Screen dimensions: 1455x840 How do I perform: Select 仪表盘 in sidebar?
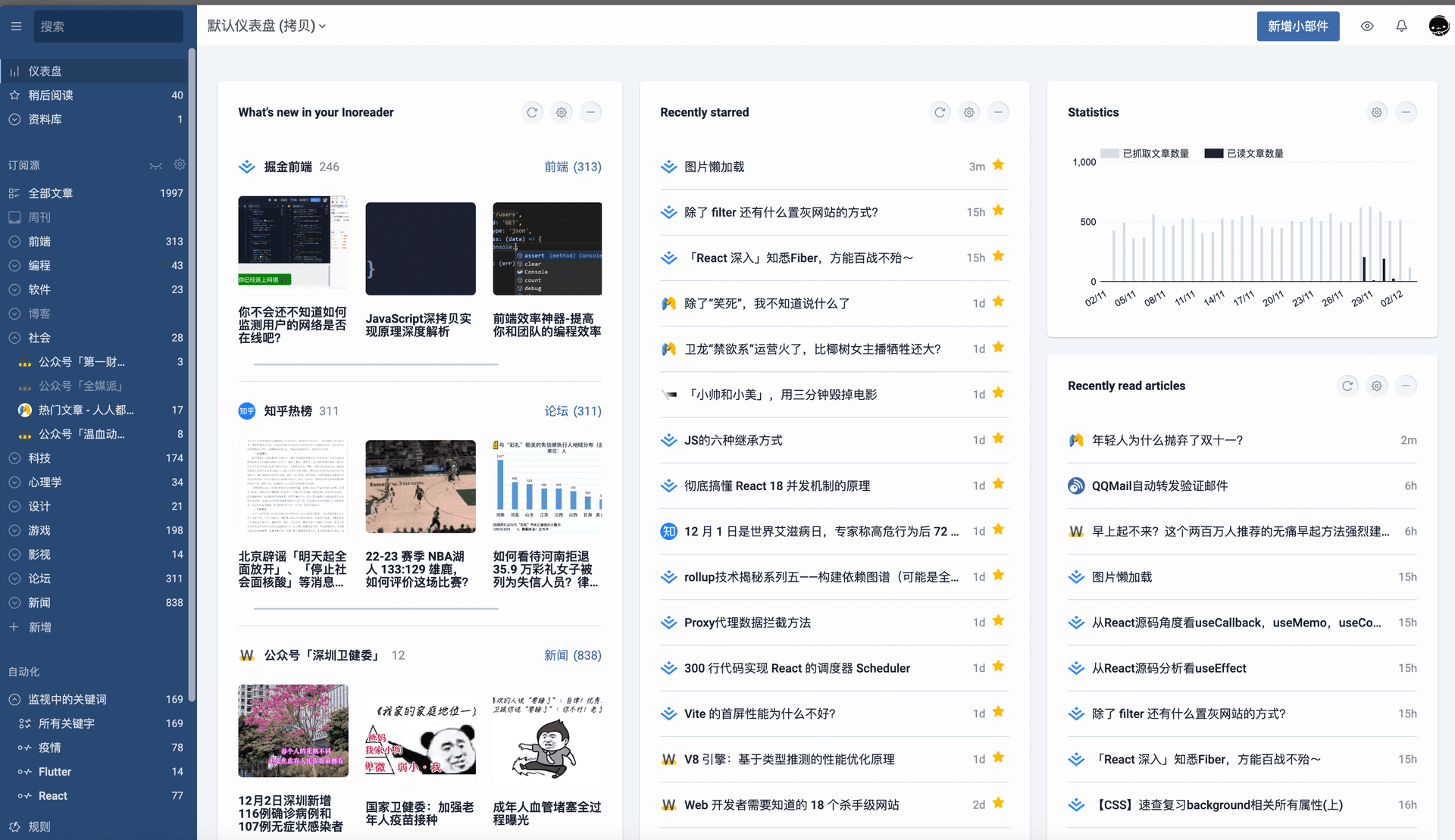[94, 71]
